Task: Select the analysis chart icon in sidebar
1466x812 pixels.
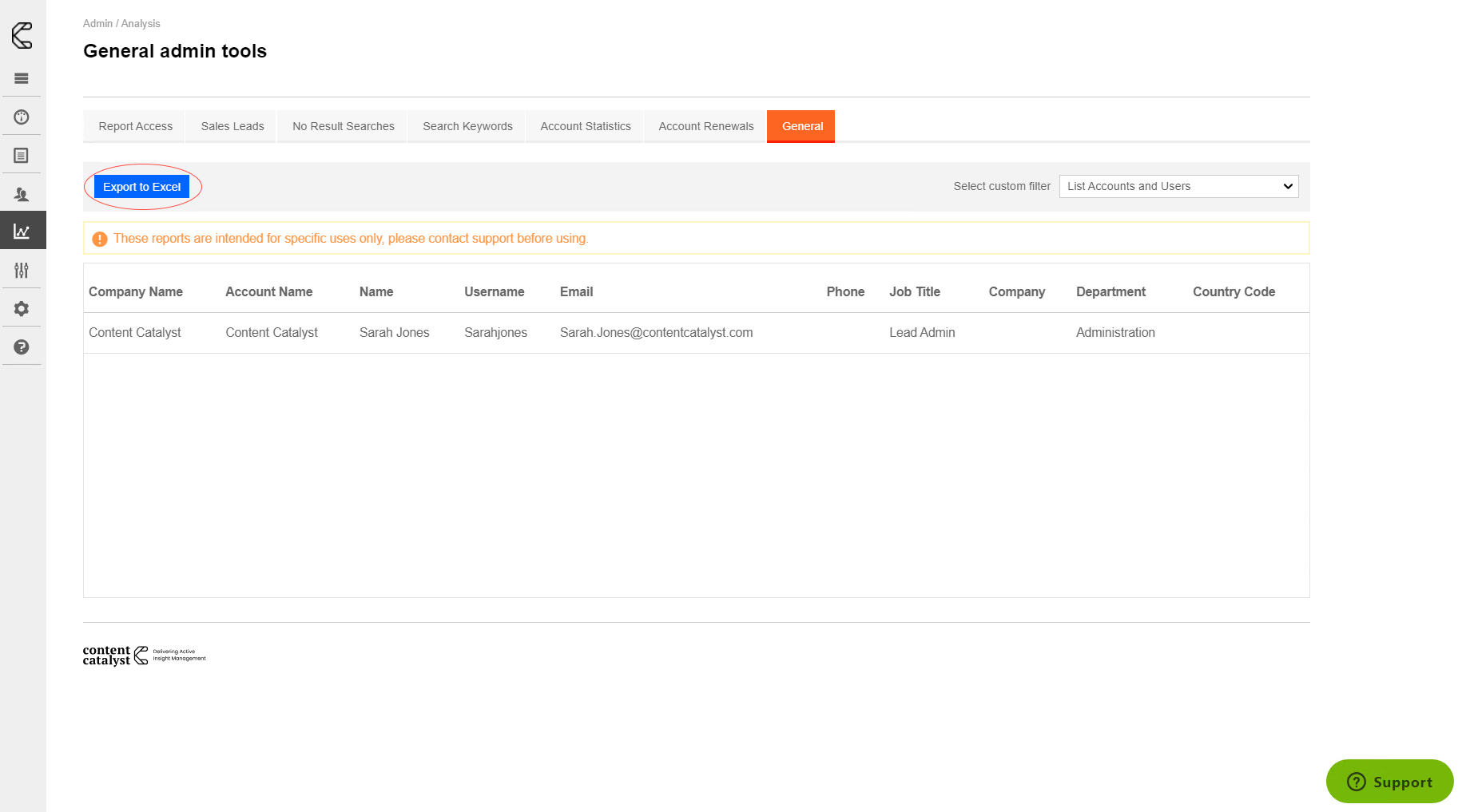Action: 22,232
